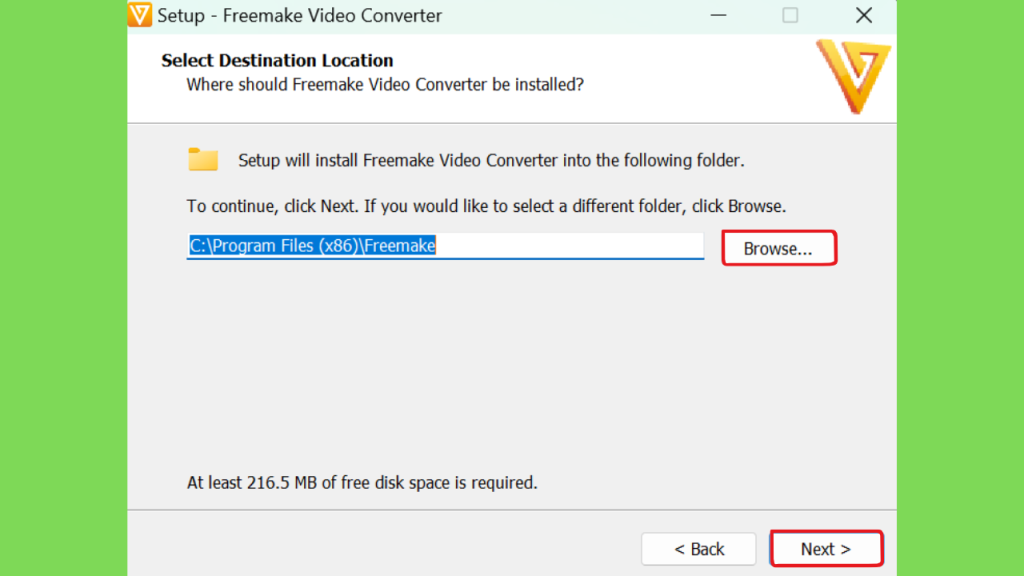Image resolution: width=1024 pixels, height=576 pixels.
Task: Click the large Freemake logo in the header
Action: [x=853, y=76]
